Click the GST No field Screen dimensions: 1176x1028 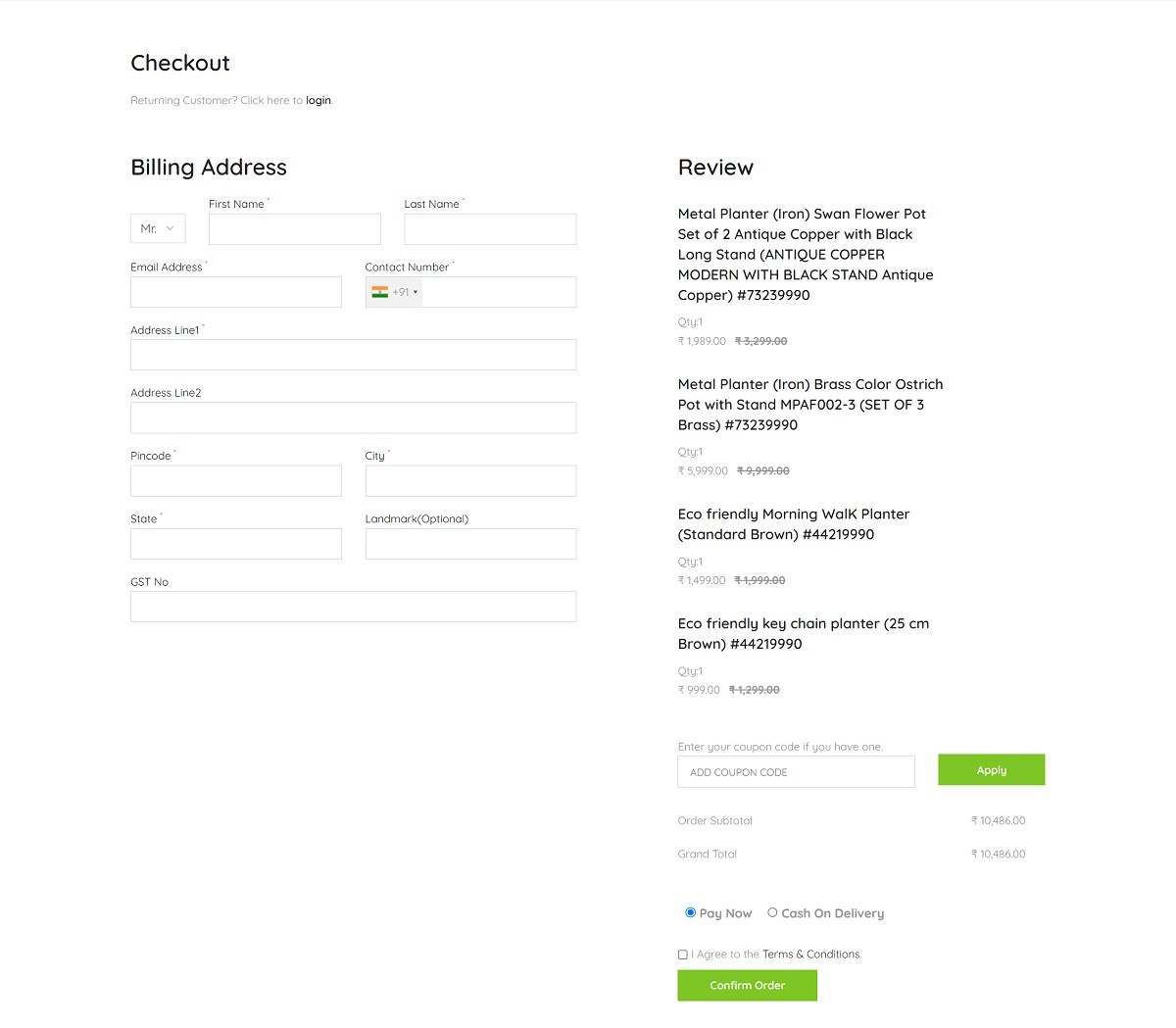353,606
